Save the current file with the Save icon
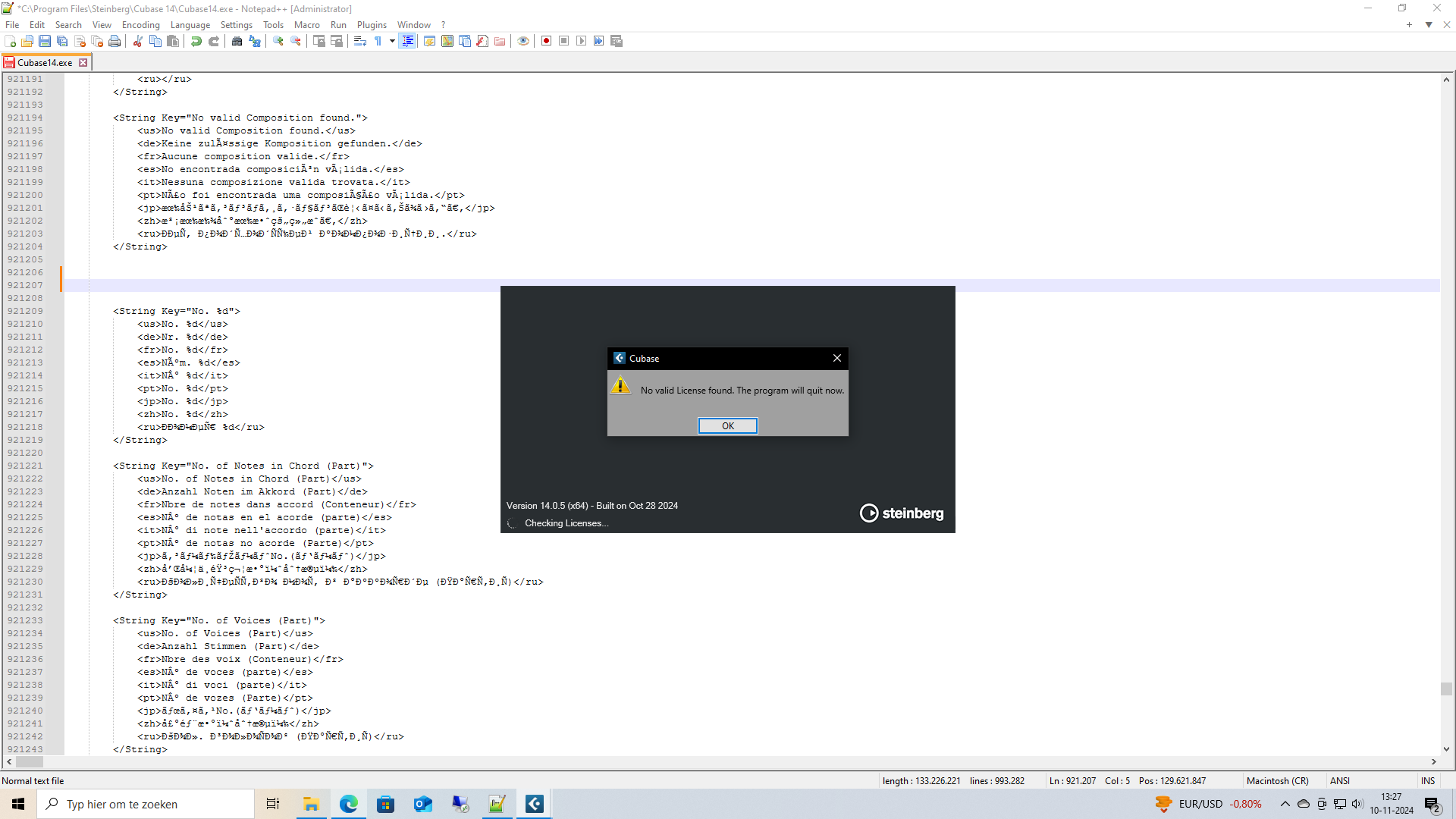The height and width of the screenshot is (819, 1456). (x=45, y=41)
